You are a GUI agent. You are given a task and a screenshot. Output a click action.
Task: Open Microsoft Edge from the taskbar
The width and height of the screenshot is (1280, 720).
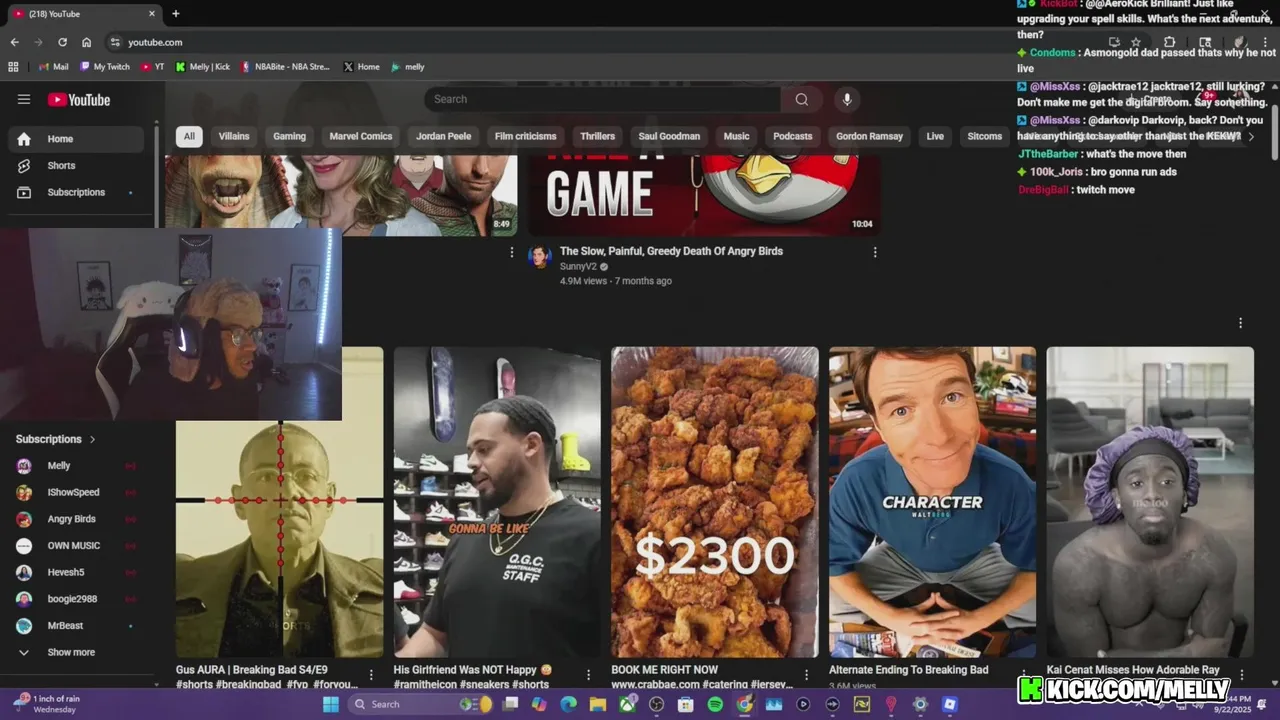pyautogui.click(x=568, y=704)
